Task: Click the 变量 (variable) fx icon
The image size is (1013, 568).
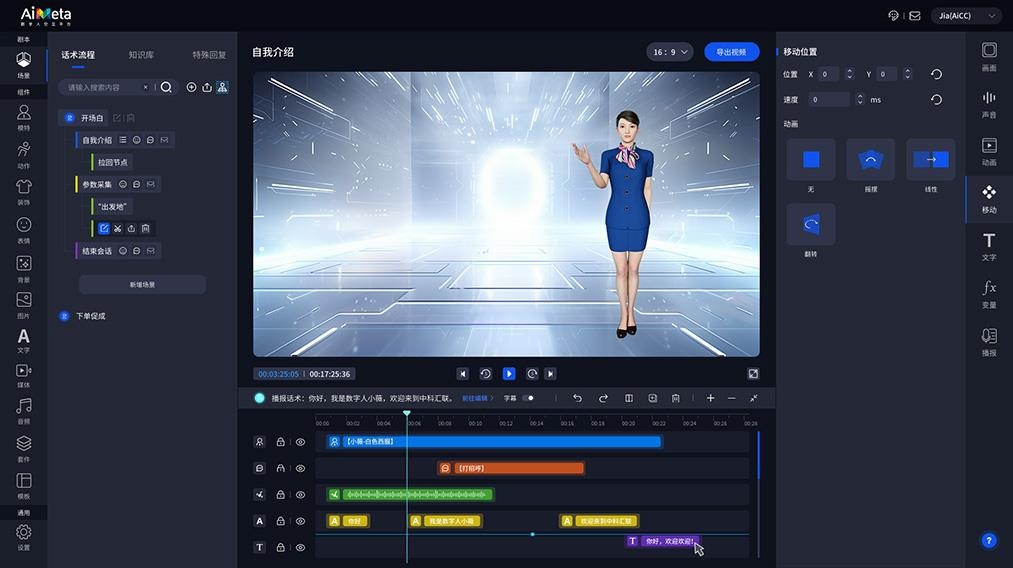Action: point(988,291)
